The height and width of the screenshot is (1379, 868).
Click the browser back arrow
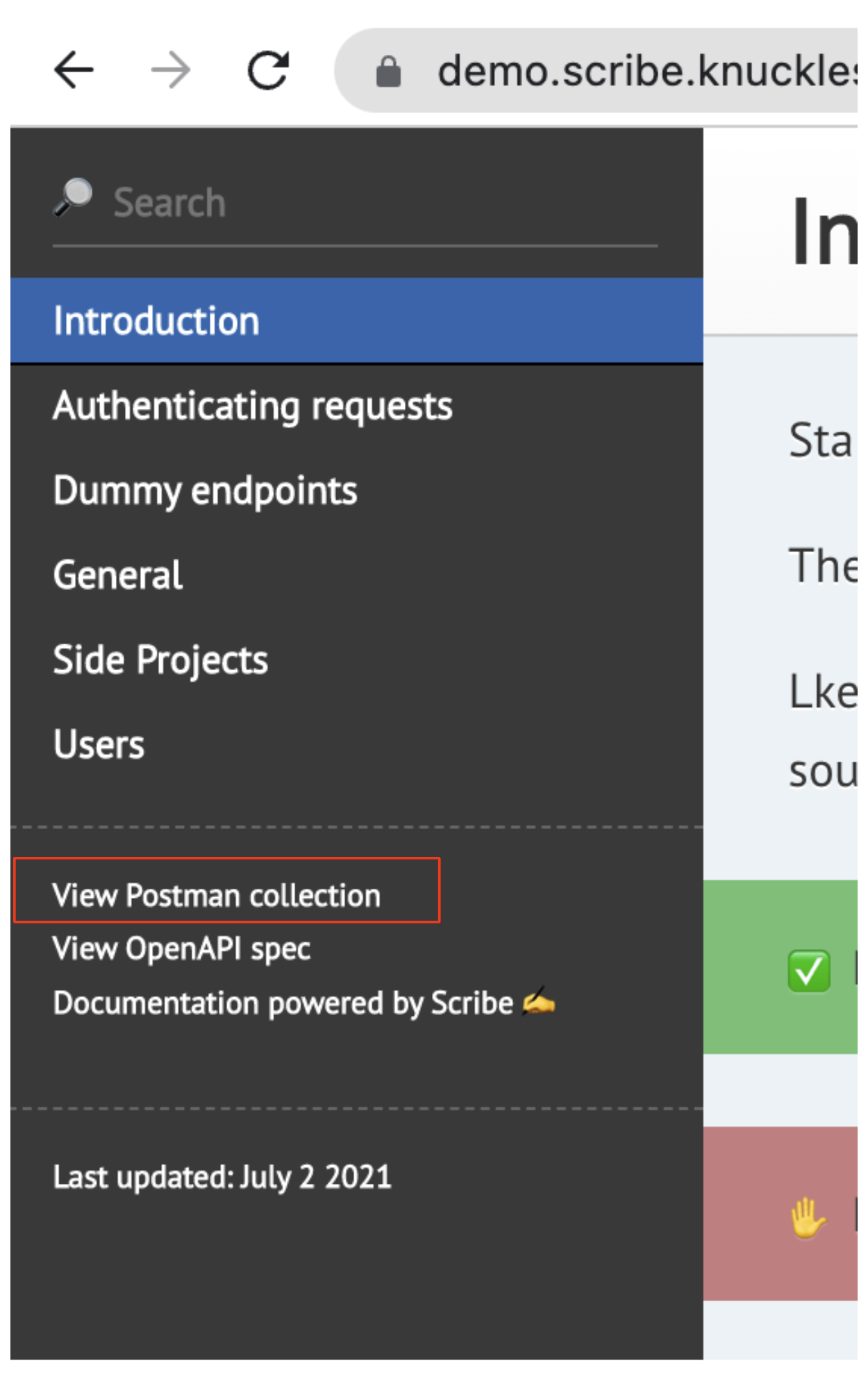point(74,70)
